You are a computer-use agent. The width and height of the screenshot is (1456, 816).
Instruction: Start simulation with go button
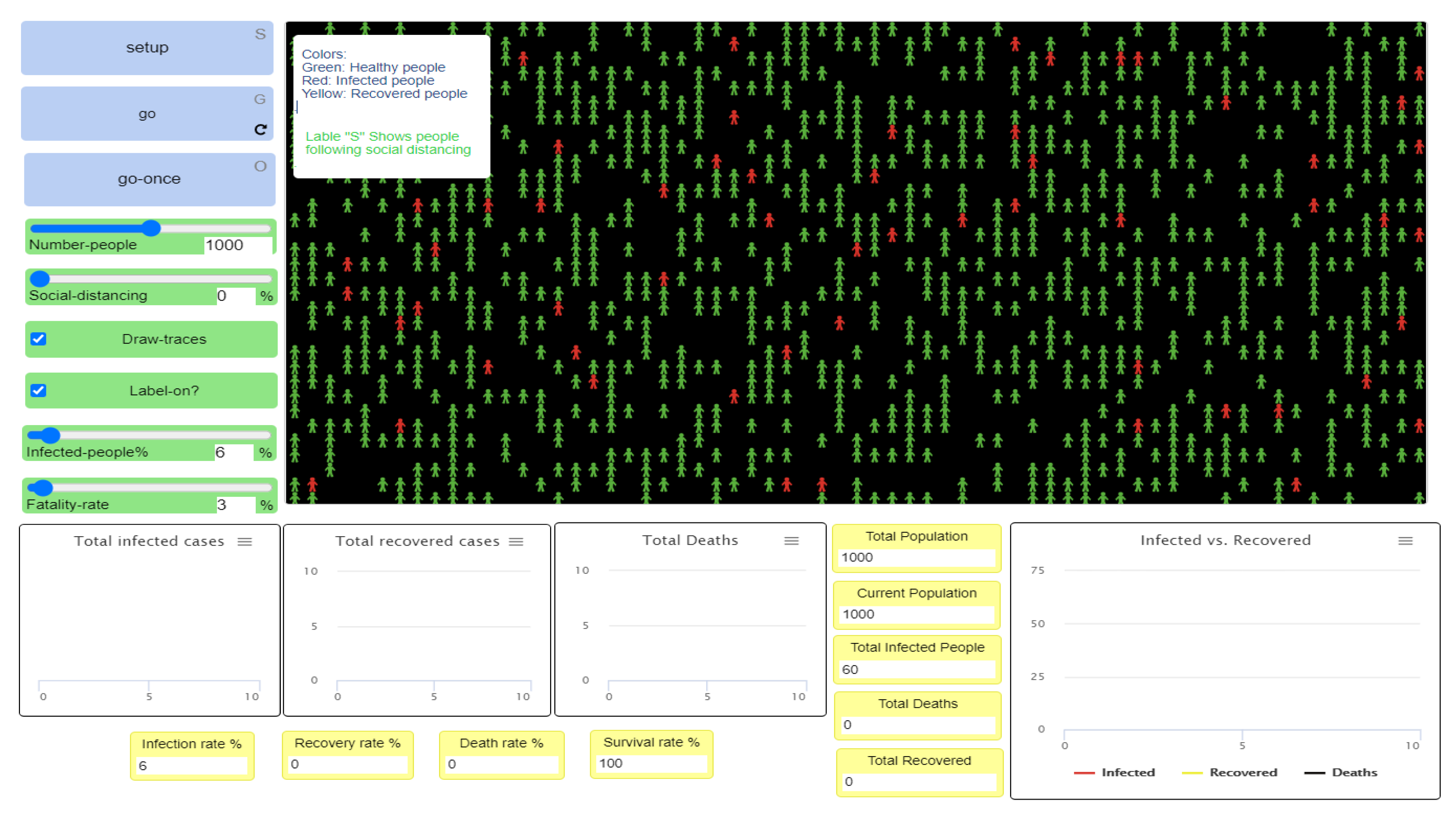(x=147, y=113)
